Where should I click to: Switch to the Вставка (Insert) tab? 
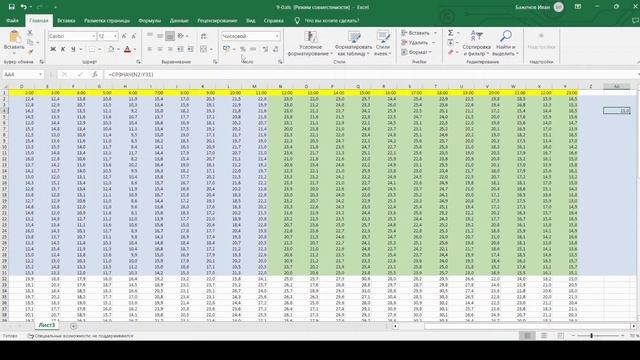click(x=66, y=20)
